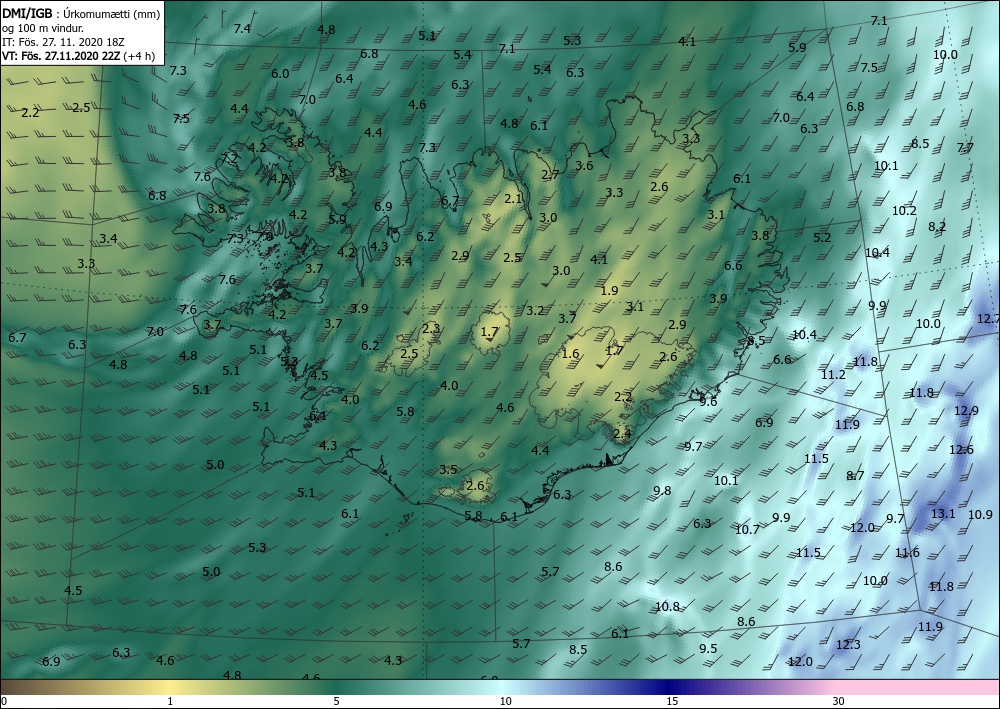
Task: Click the map value "12.9"
Action: 966,411
